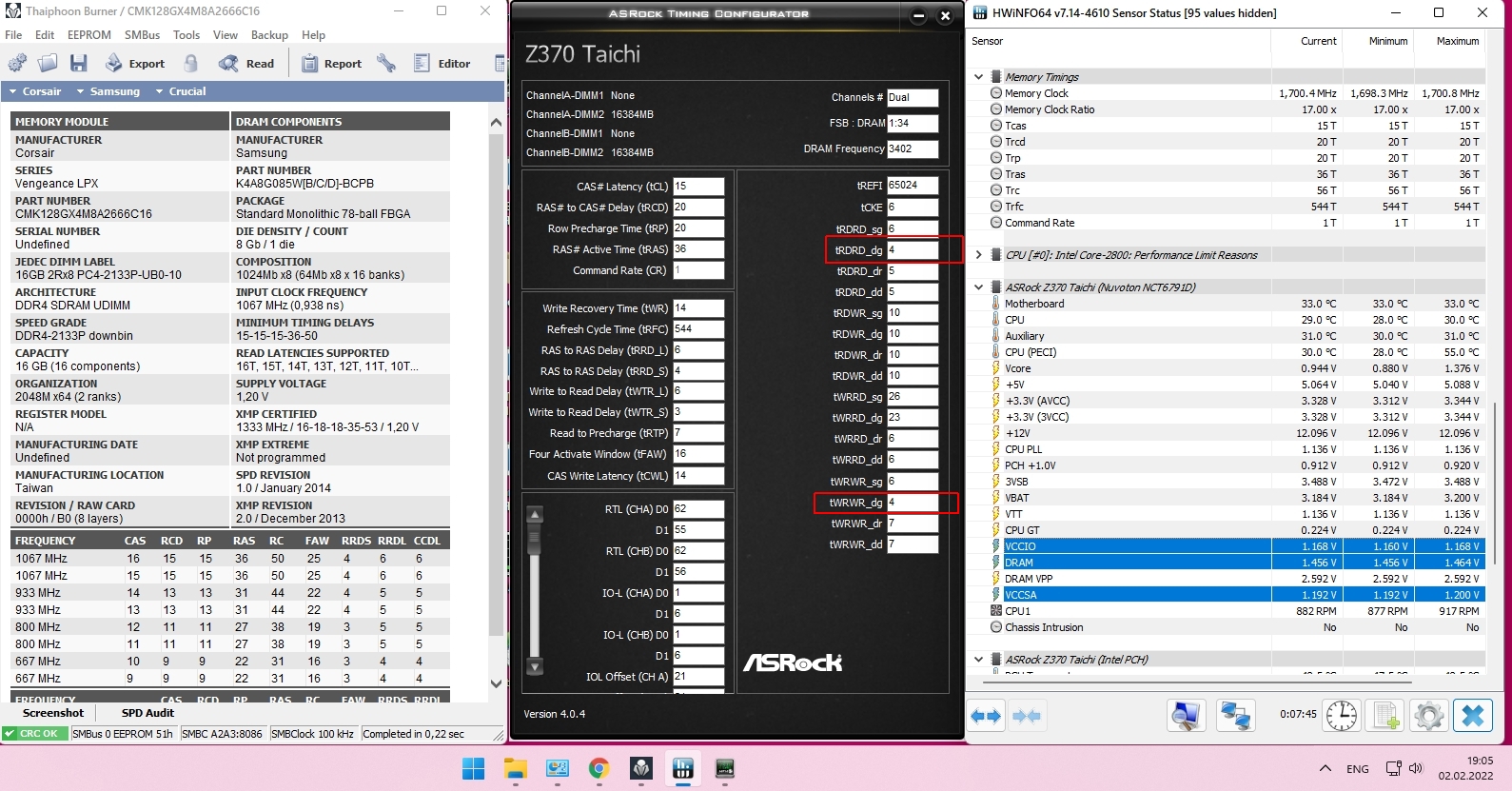The image size is (1512, 791).
Task: Click the volume speaker icon in system tray
Action: coord(1416,768)
